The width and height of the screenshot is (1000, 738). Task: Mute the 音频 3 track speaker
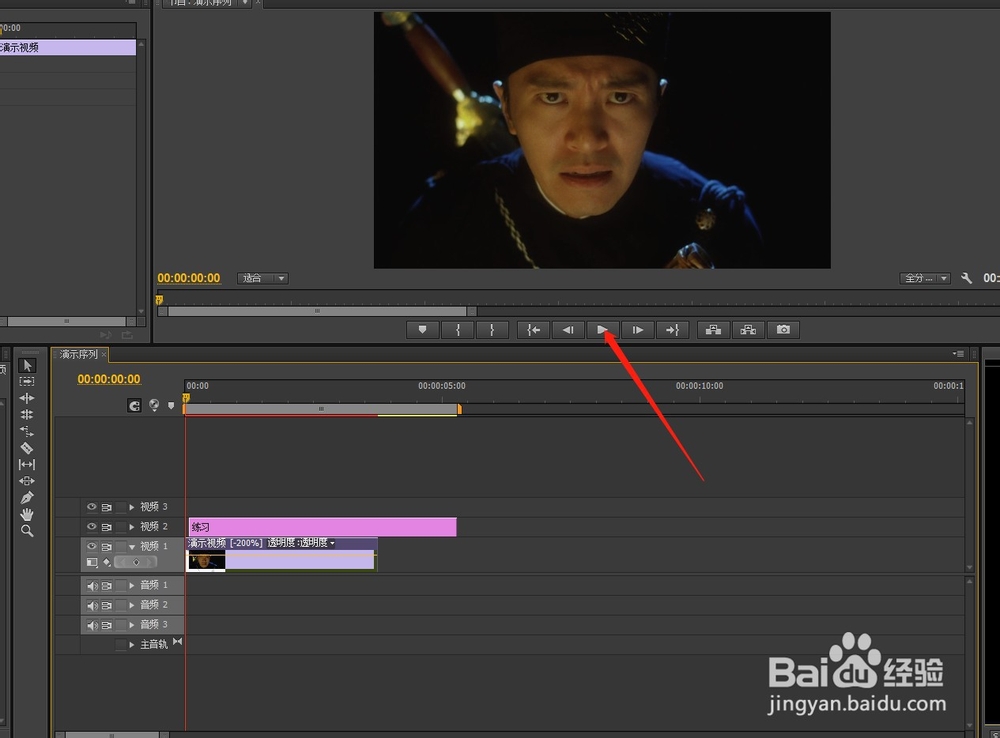(x=92, y=625)
